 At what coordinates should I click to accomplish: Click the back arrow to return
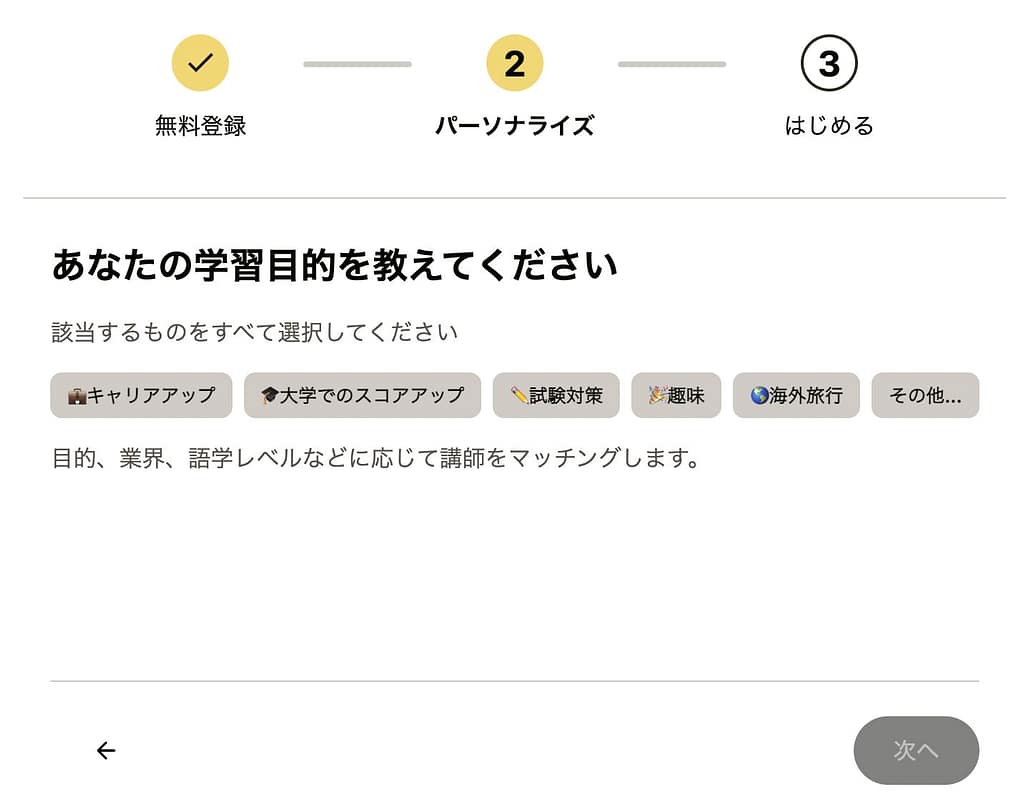(x=105, y=750)
